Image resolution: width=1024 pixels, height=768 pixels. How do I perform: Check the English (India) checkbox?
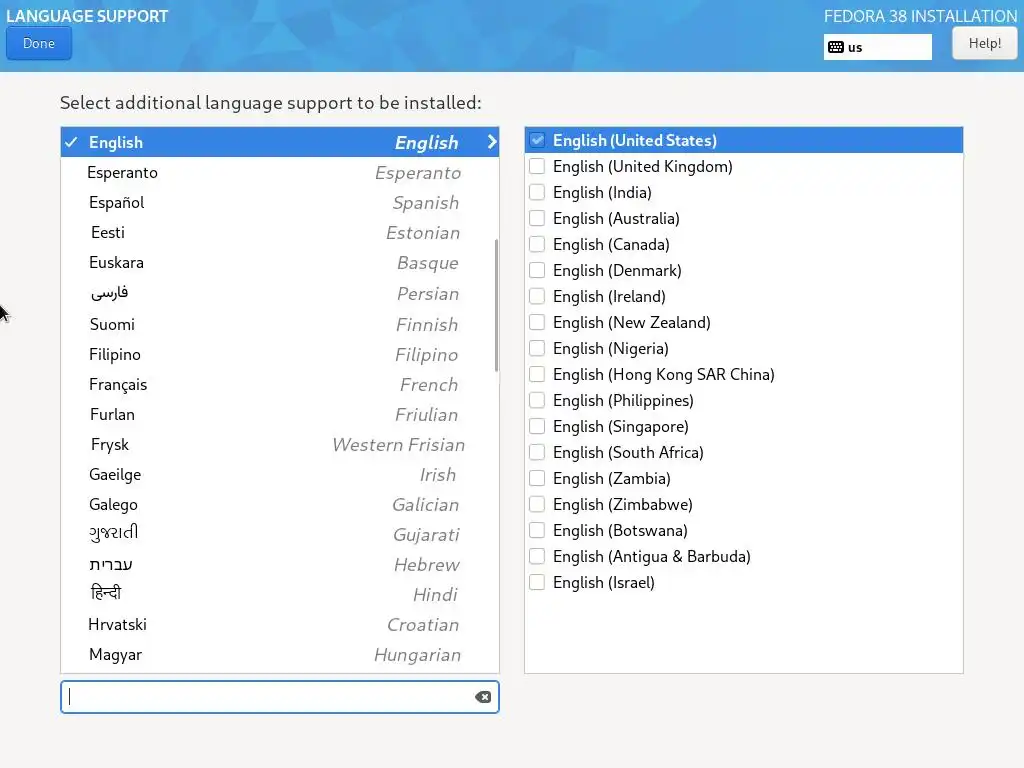(x=537, y=192)
